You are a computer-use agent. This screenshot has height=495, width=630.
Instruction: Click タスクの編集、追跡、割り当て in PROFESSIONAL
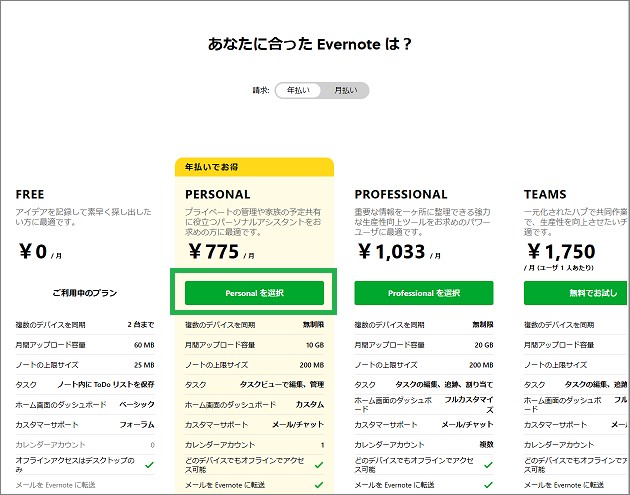(444, 385)
